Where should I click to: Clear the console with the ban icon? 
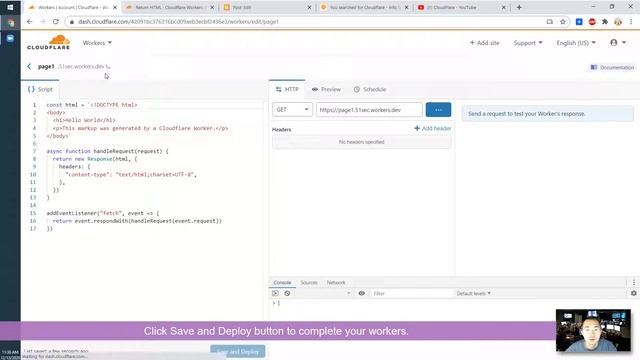(287, 293)
